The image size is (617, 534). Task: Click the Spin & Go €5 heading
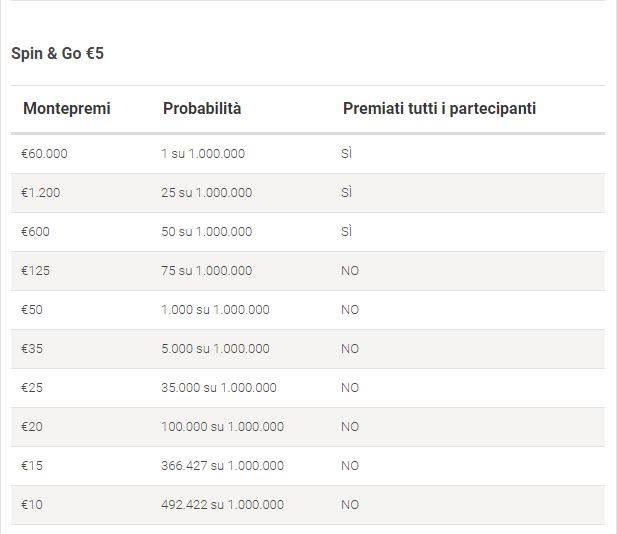click(57, 54)
